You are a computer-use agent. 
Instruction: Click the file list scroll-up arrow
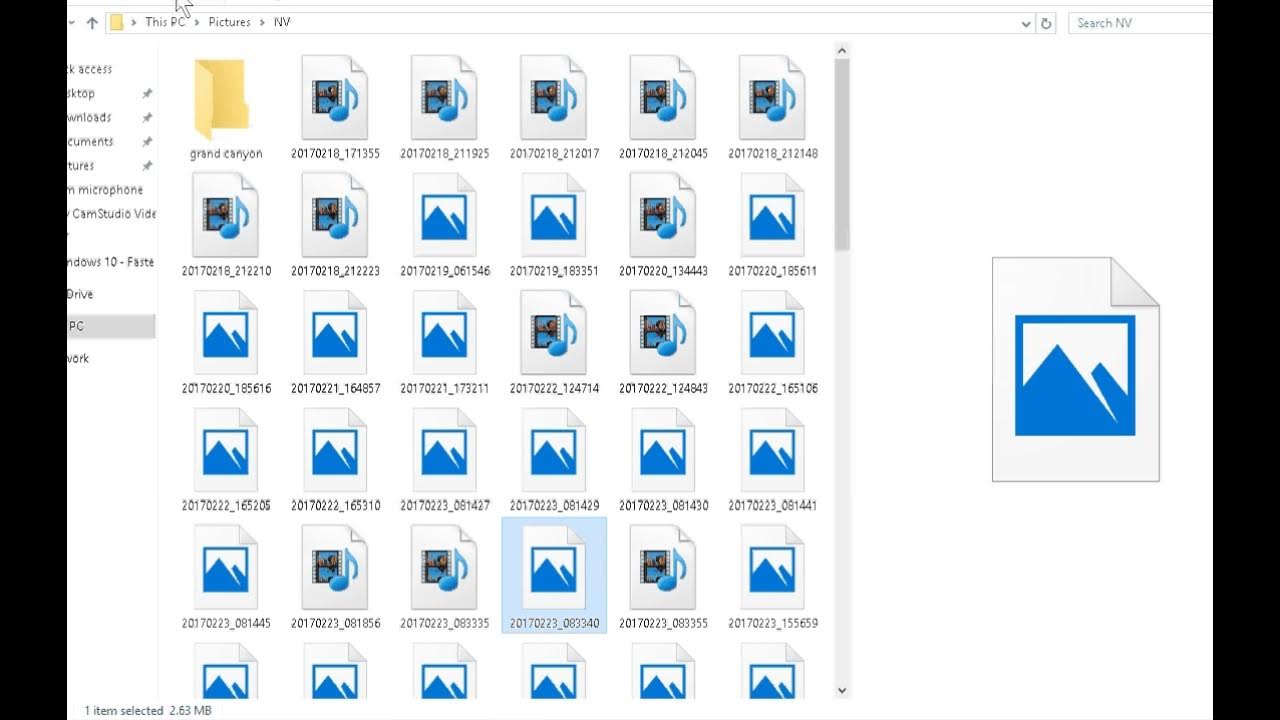coord(841,49)
